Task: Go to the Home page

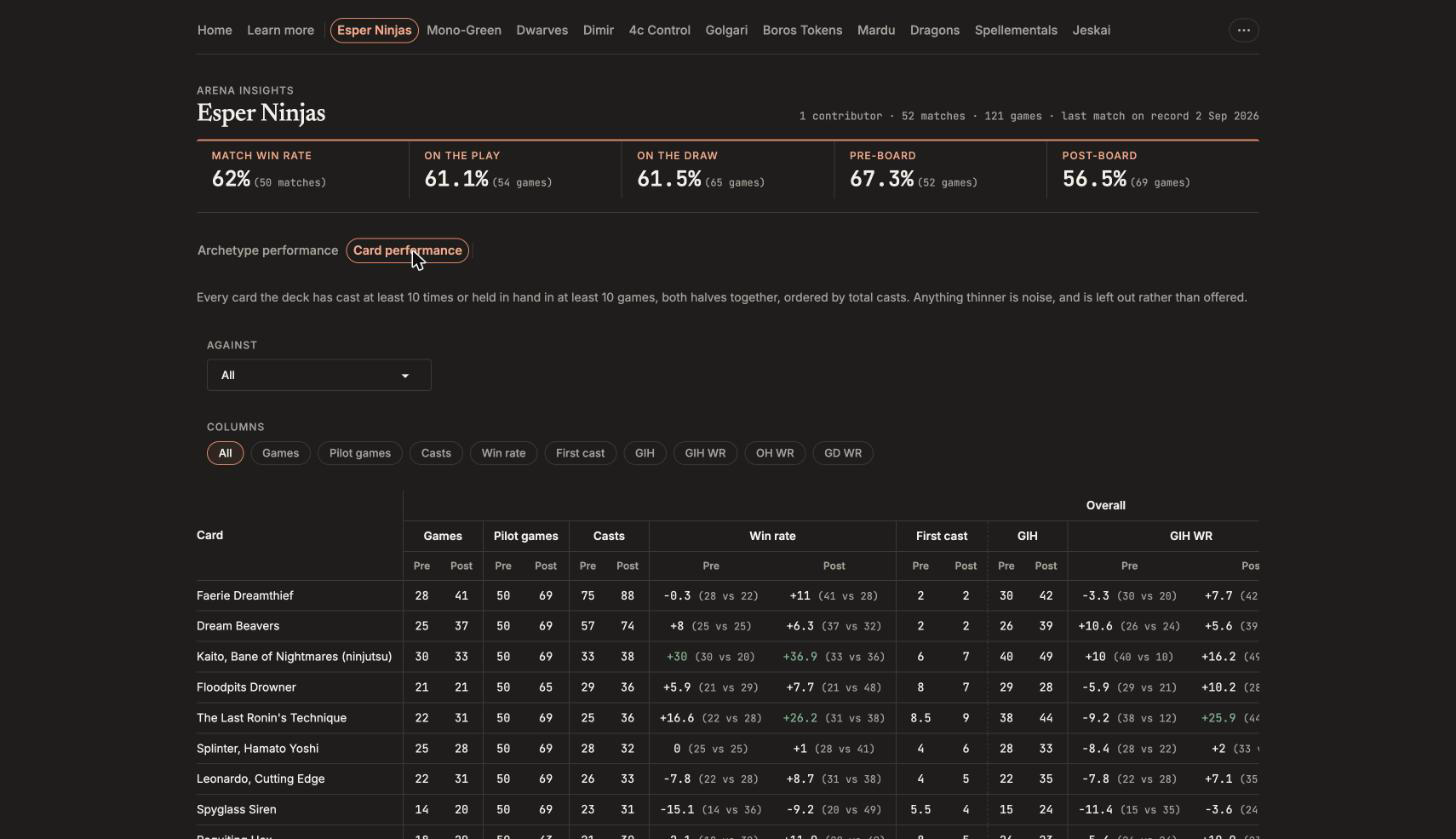Action: (x=215, y=30)
